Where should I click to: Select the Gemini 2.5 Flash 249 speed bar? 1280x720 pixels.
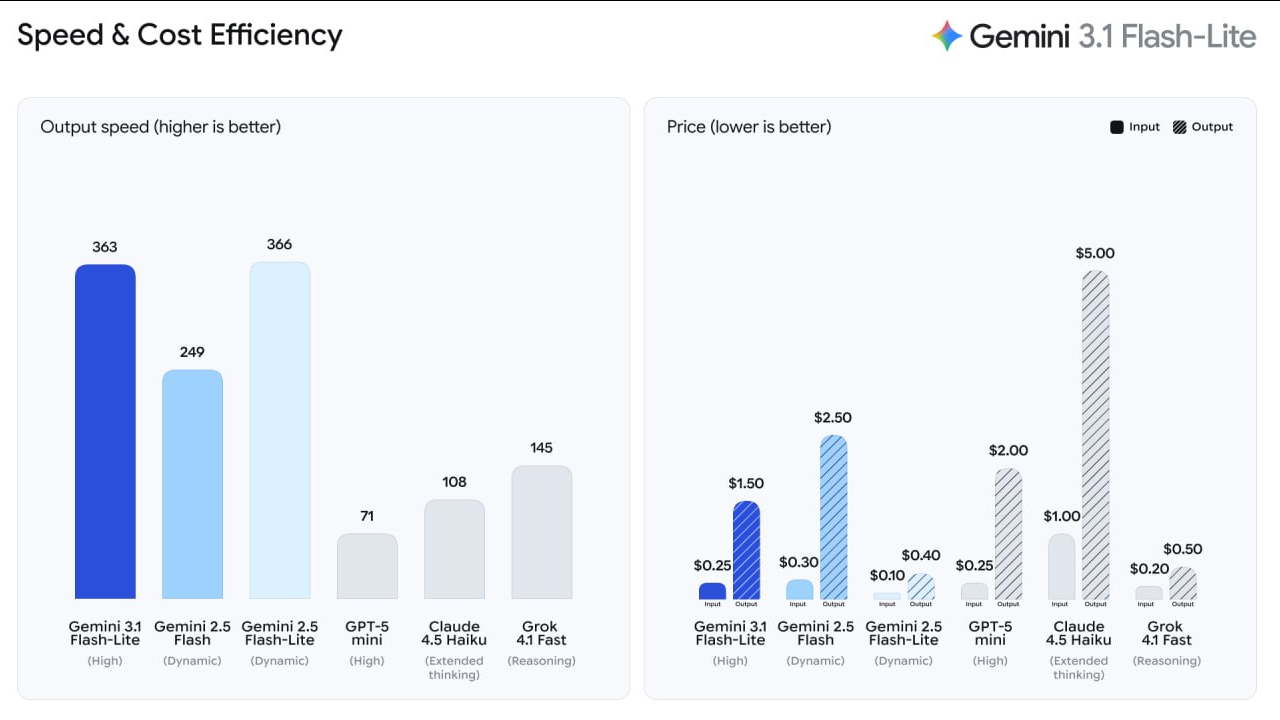(x=192, y=484)
